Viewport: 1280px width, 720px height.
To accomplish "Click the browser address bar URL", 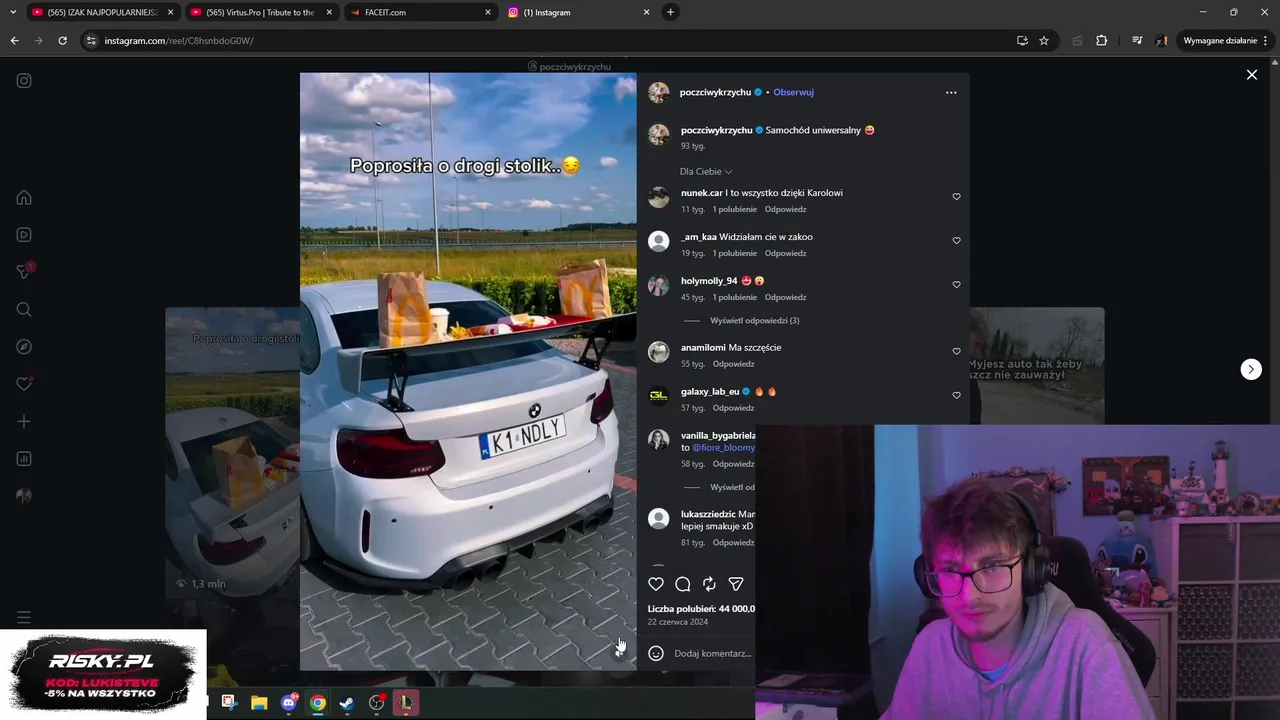I will (x=179, y=41).
